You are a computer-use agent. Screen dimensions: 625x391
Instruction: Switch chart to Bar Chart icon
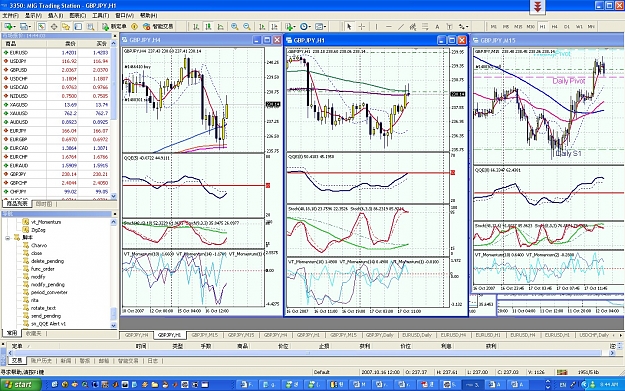[x=196, y=26]
